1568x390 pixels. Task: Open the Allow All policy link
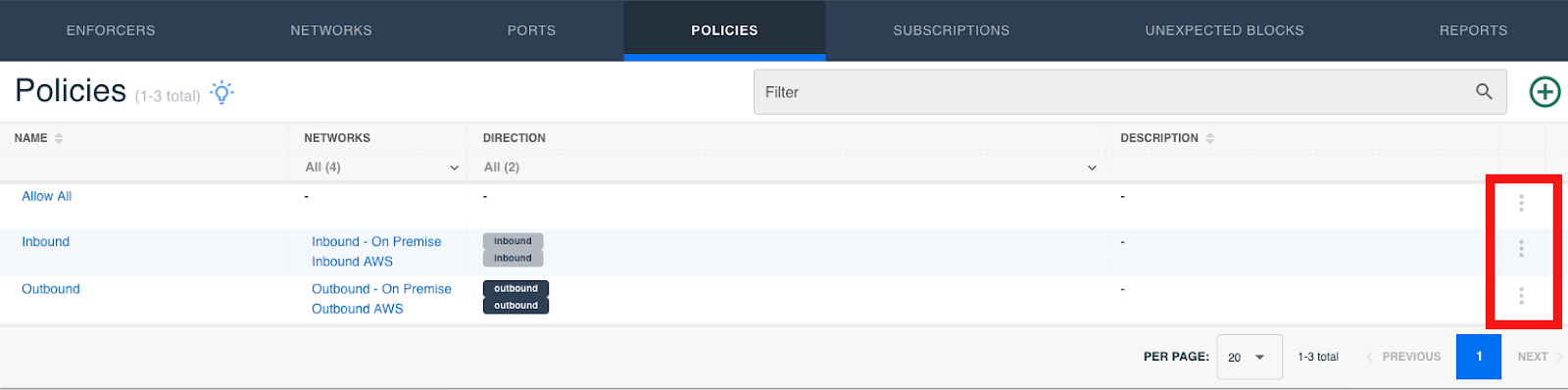pyautogui.click(x=47, y=196)
